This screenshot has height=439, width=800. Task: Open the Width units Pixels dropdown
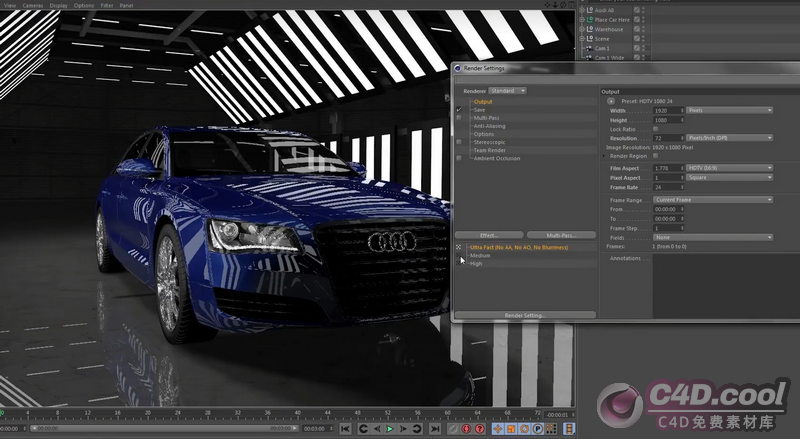click(x=730, y=110)
